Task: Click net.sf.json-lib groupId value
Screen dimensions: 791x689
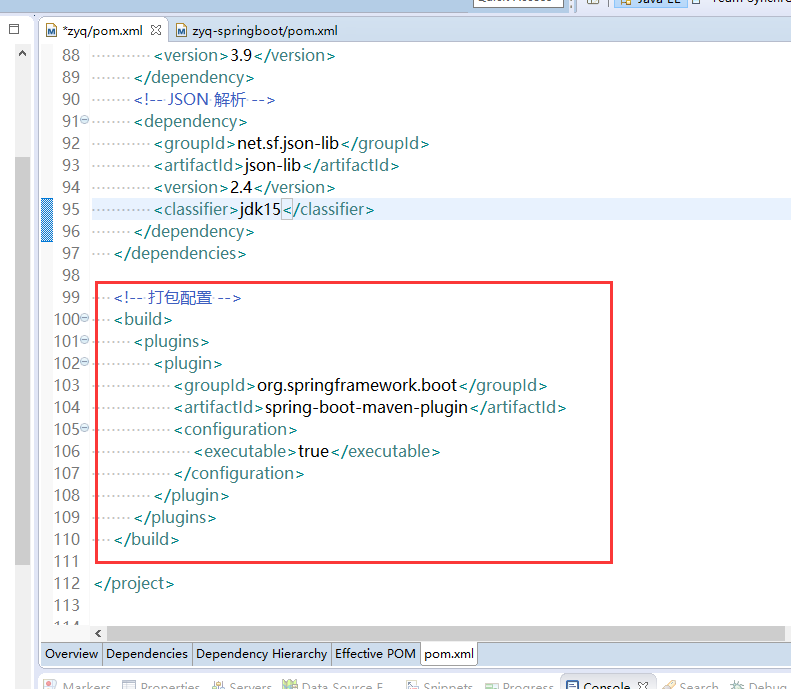Action: (288, 143)
